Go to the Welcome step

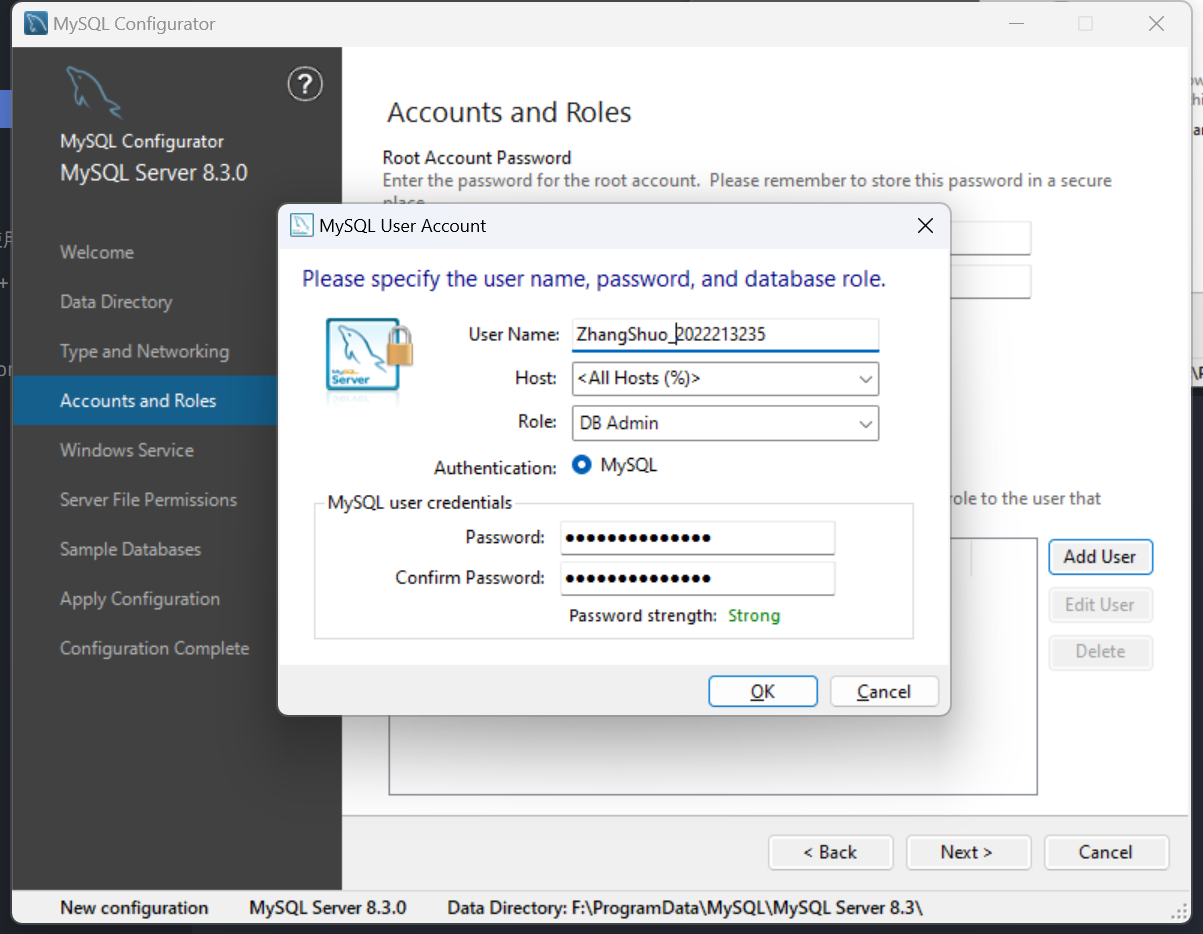point(97,252)
